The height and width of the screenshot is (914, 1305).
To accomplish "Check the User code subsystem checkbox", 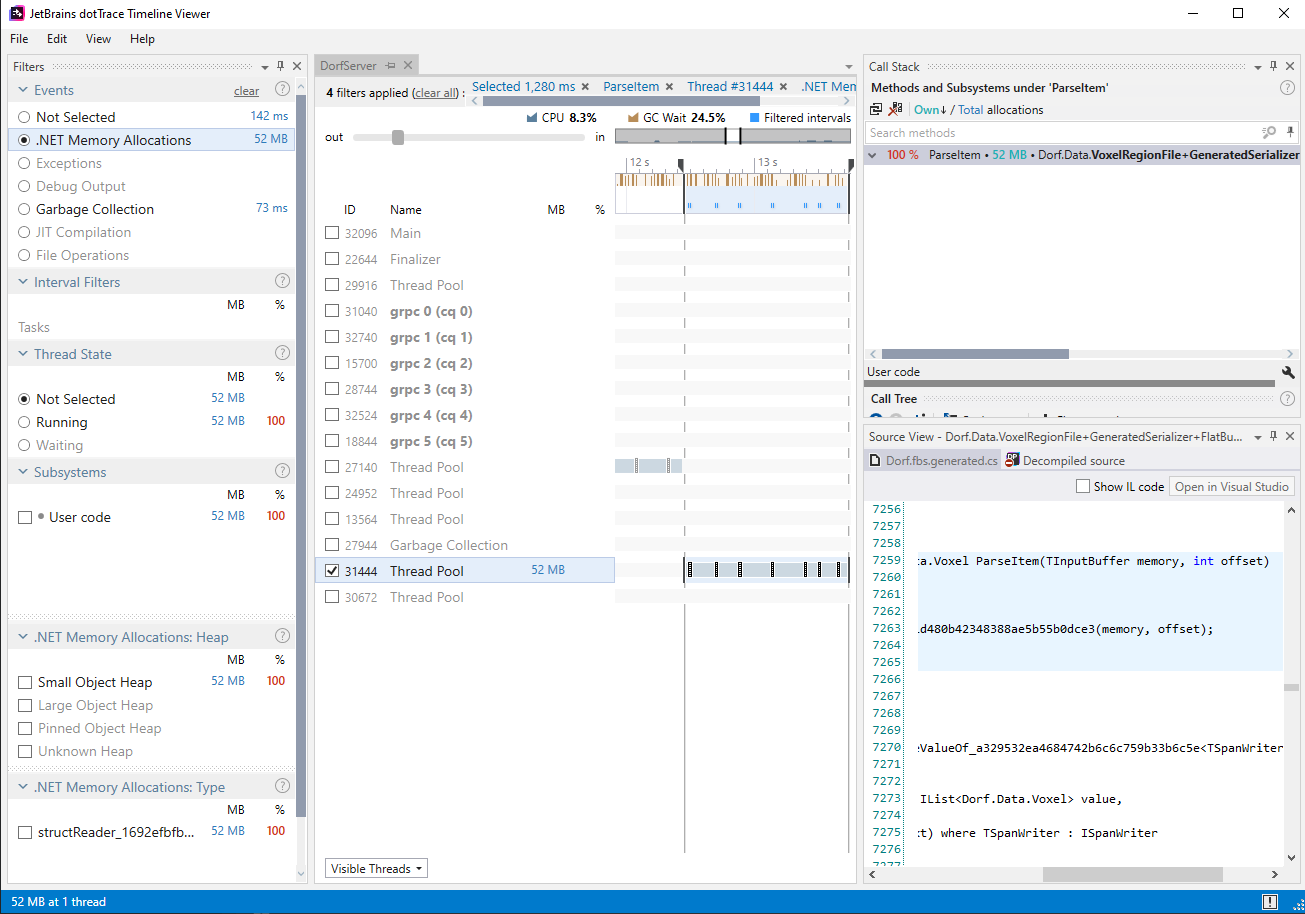I will 25,517.
